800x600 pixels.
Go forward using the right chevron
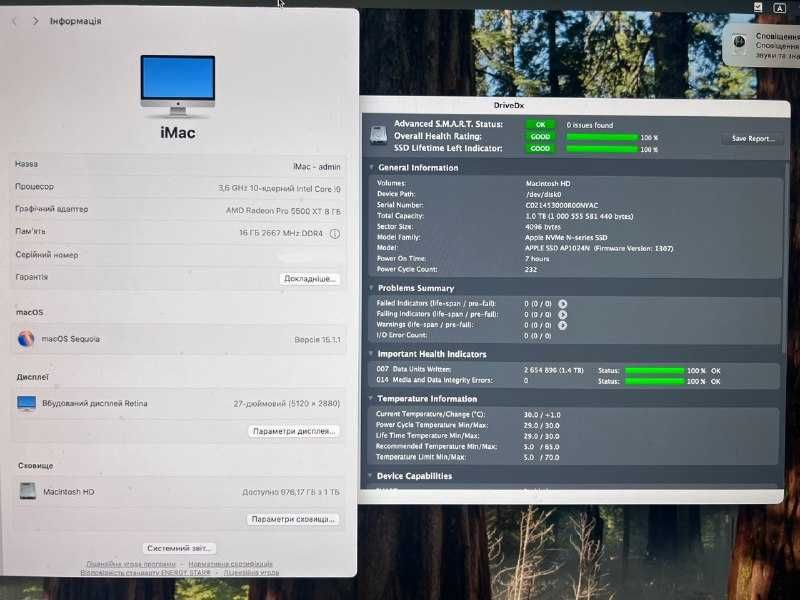pyautogui.click(x=35, y=21)
